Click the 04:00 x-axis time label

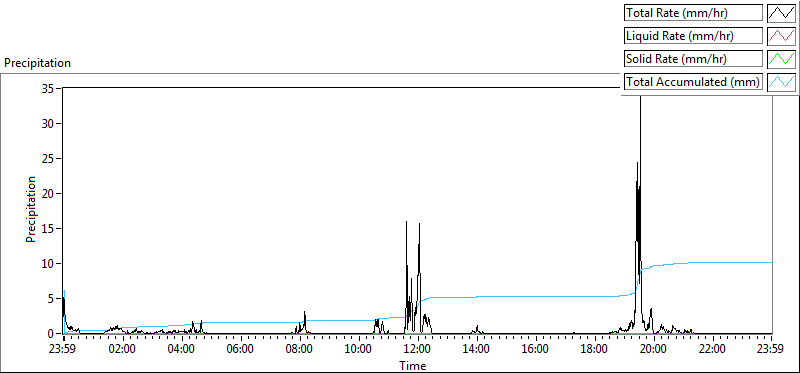click(x=182, y=350)
